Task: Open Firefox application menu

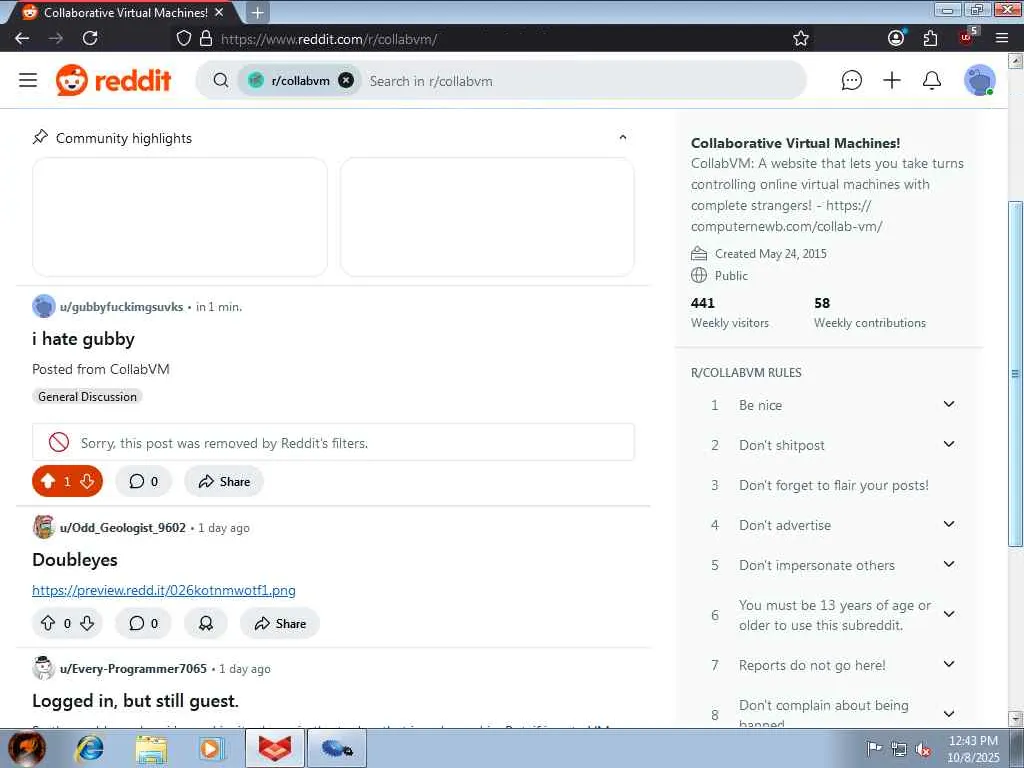Action: [x=1002, y=39]
